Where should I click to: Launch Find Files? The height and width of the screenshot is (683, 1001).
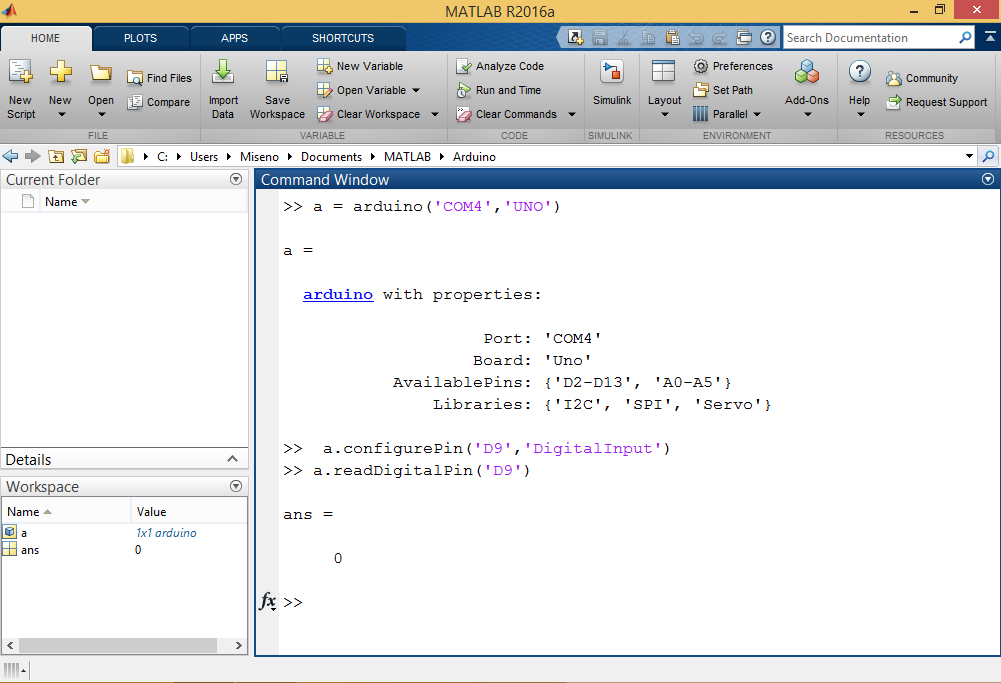coord(160,78)
